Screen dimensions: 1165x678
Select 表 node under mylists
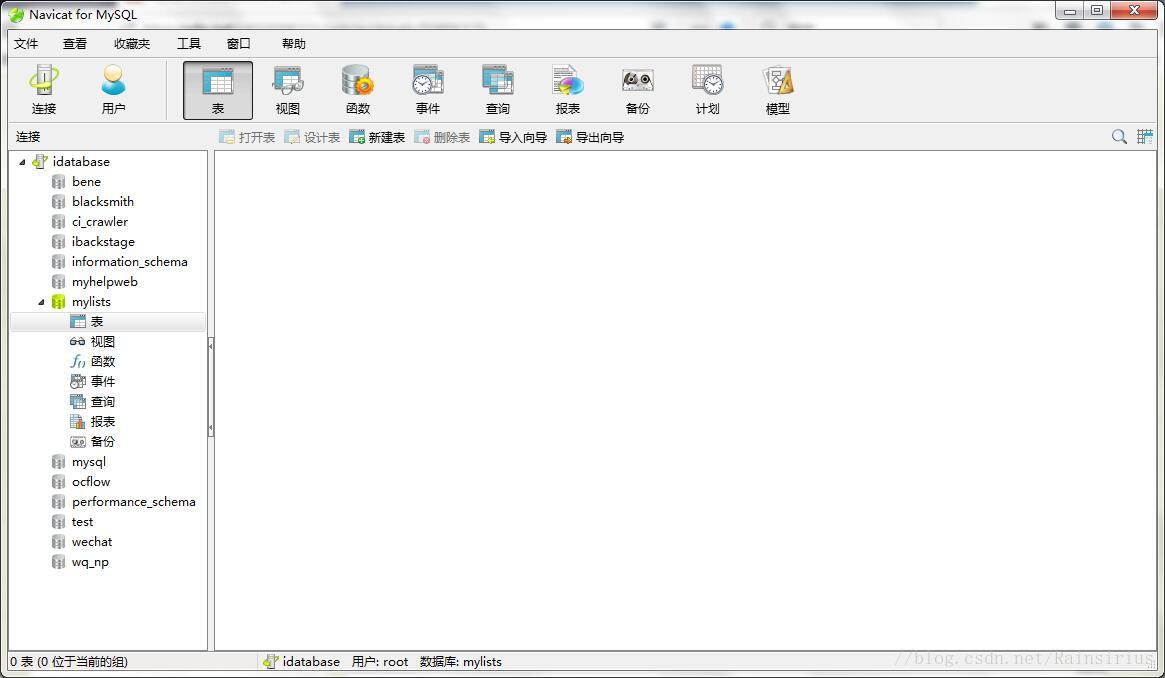tap(108, 322)
